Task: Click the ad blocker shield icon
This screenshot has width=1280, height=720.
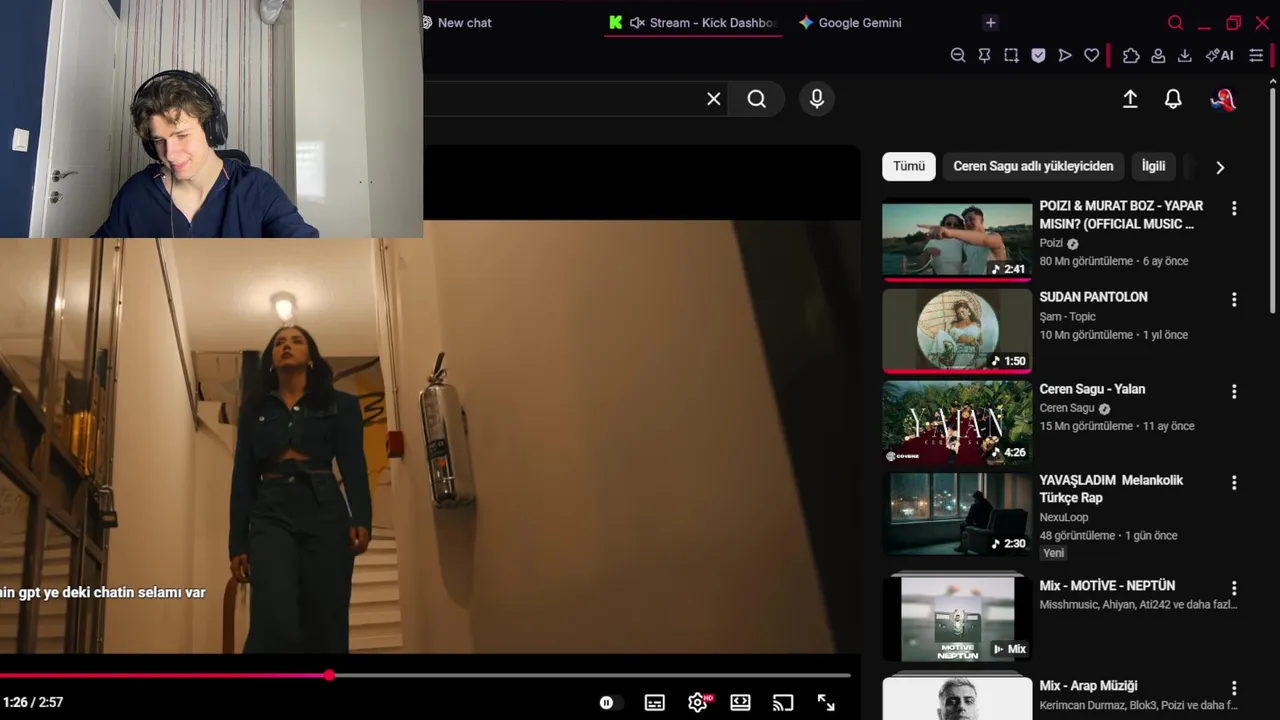Action: click(x=1038, y=56)
